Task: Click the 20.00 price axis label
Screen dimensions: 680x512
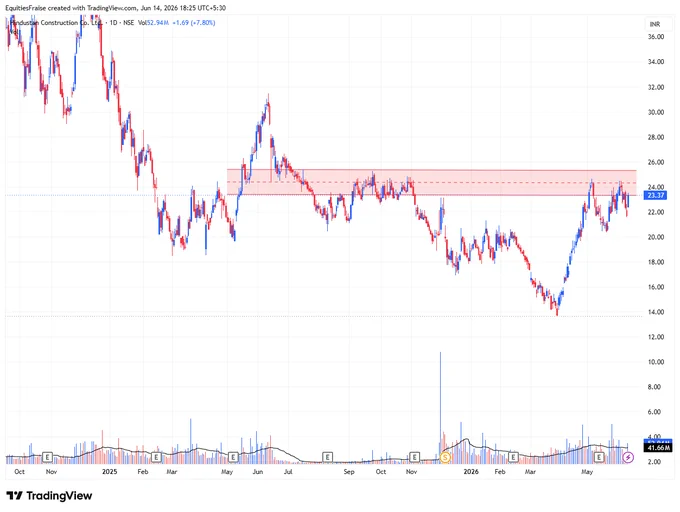Action: click(x=656, y=237)
